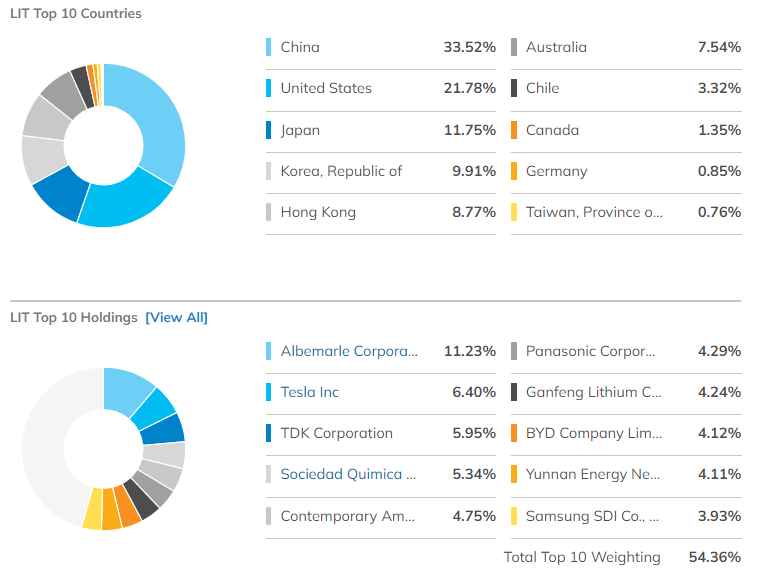Click the LIT Top 10 Countries heading
Viewport: 767px width, 573px height.
coord(76,14)
